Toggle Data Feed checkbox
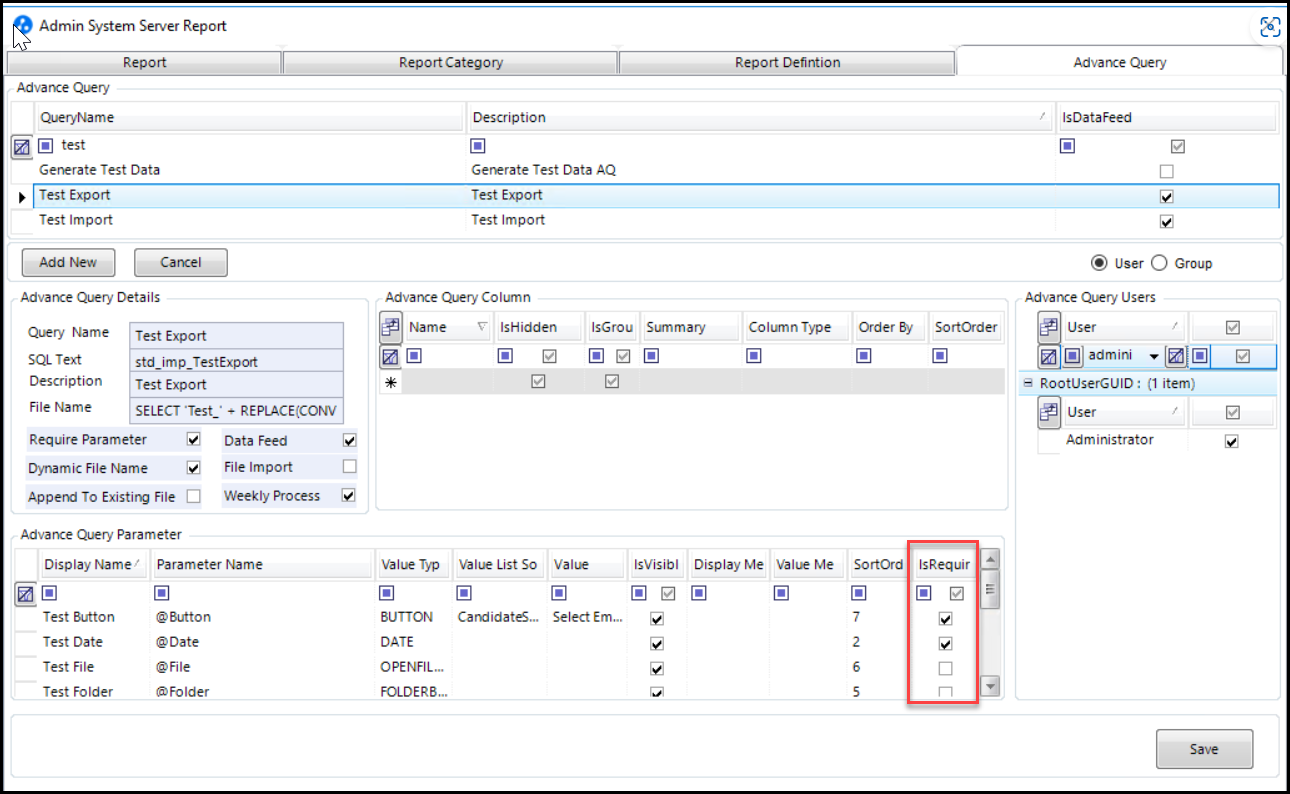Viewport: 1290px width, 794px height. coord(349,440)
